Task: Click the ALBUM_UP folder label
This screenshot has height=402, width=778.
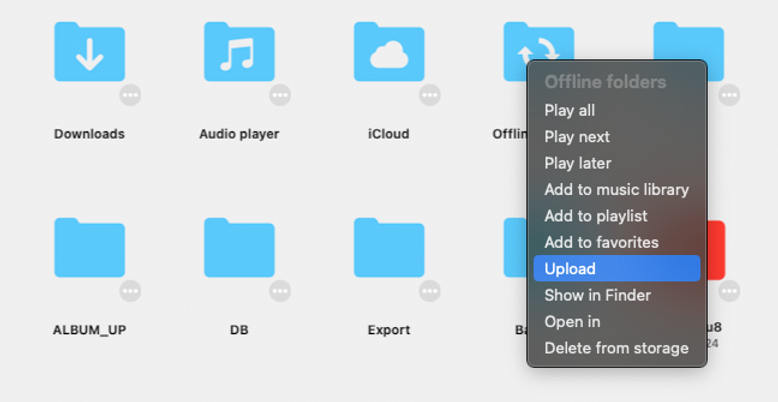Action: tap(89, 330)
